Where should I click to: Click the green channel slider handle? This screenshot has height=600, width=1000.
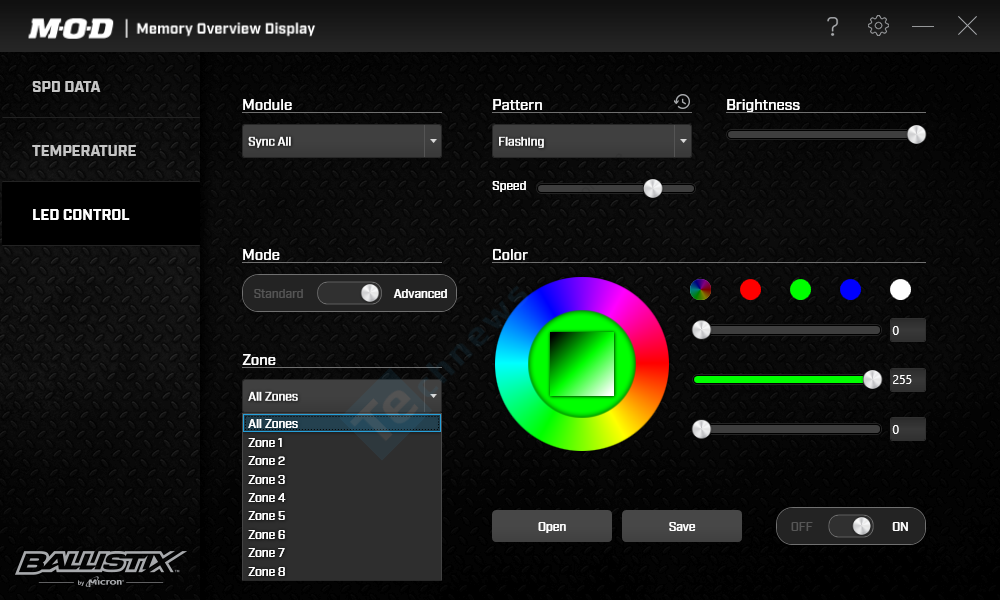[872, 379]
